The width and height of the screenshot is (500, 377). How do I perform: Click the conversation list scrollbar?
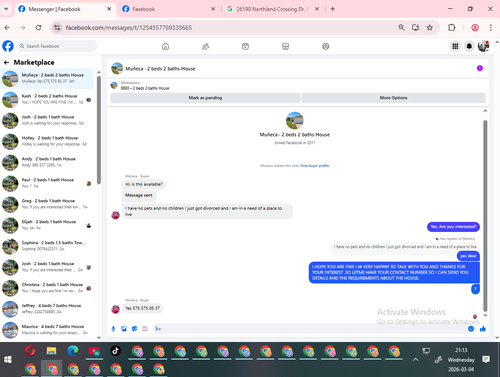click(99, 130)
